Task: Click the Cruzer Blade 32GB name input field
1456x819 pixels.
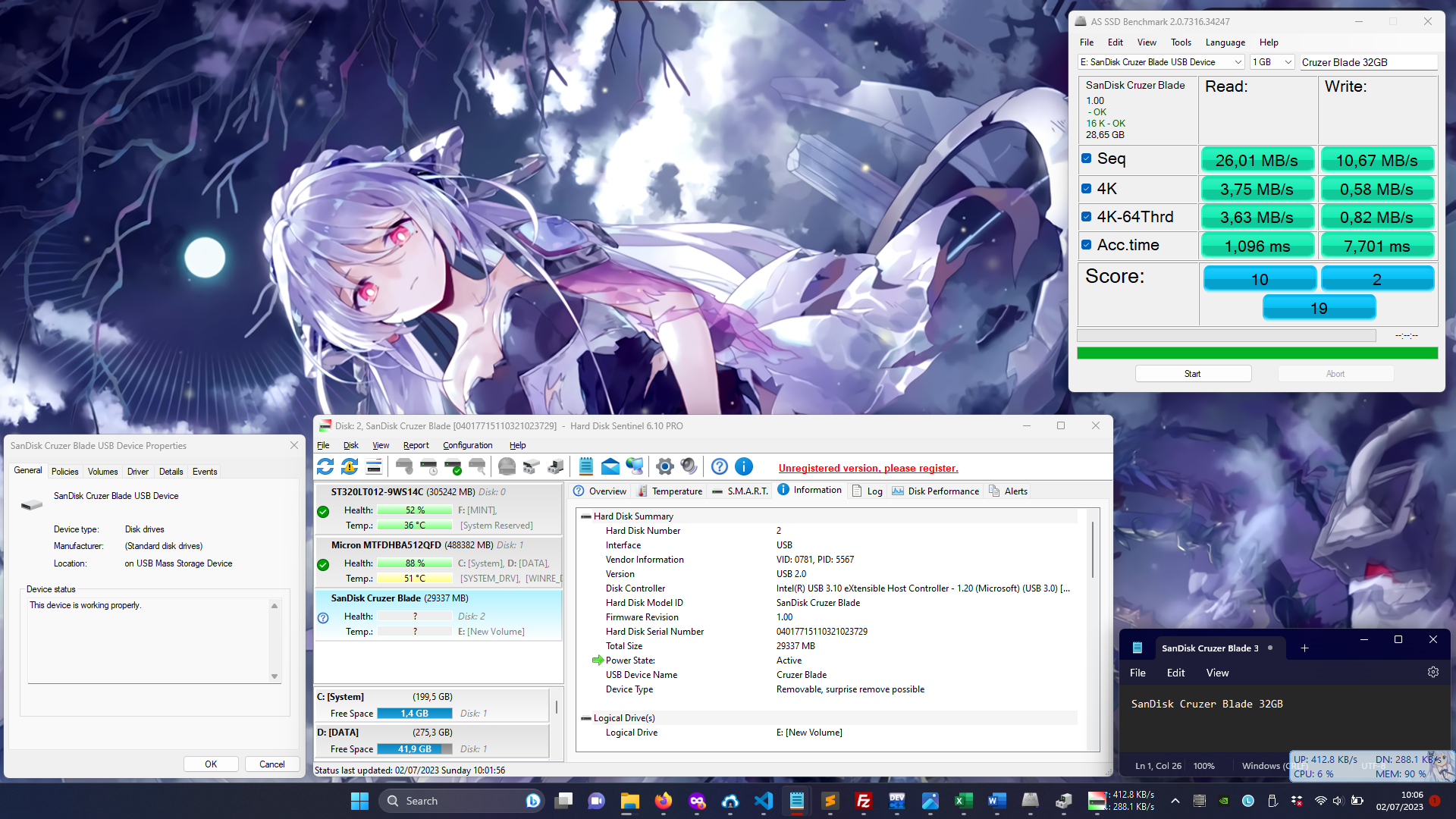Action: (x=1368, y=62)
